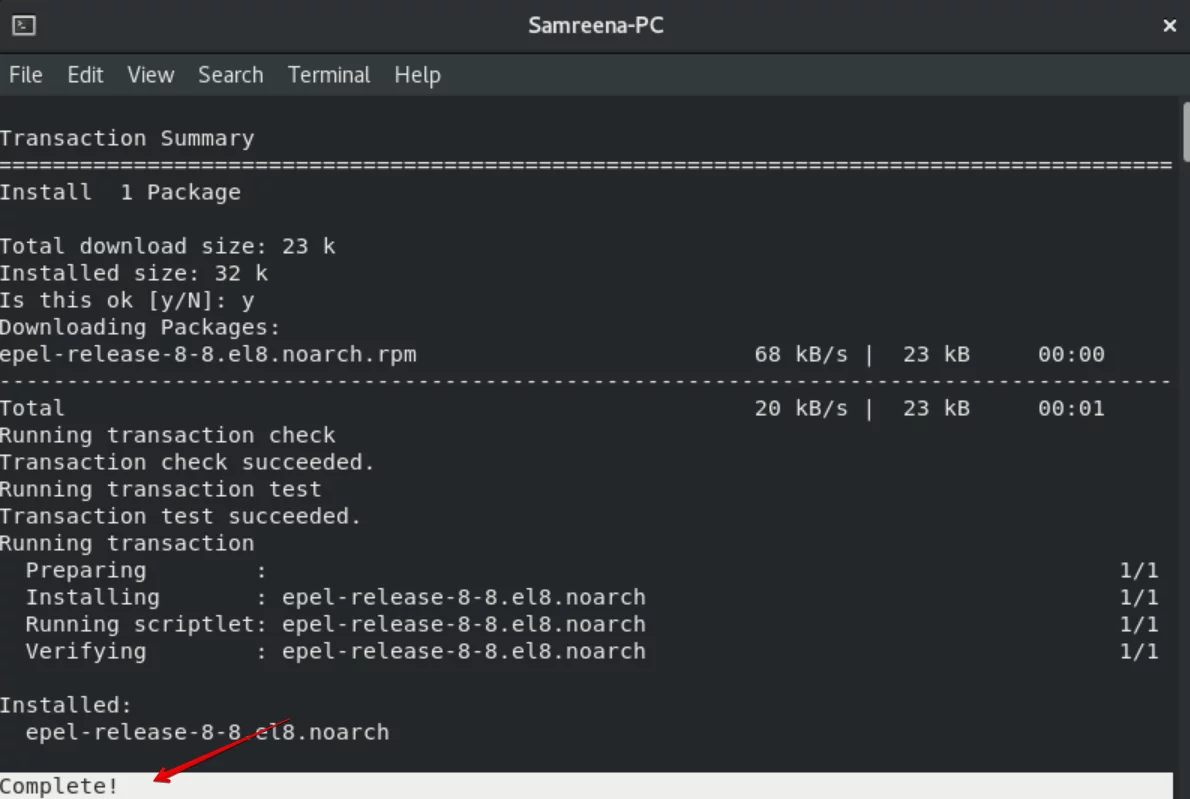Image resolution: width=1190 pixels, height=799 pixels.
Task: Open the Edit menu
Action: [85, 75]
